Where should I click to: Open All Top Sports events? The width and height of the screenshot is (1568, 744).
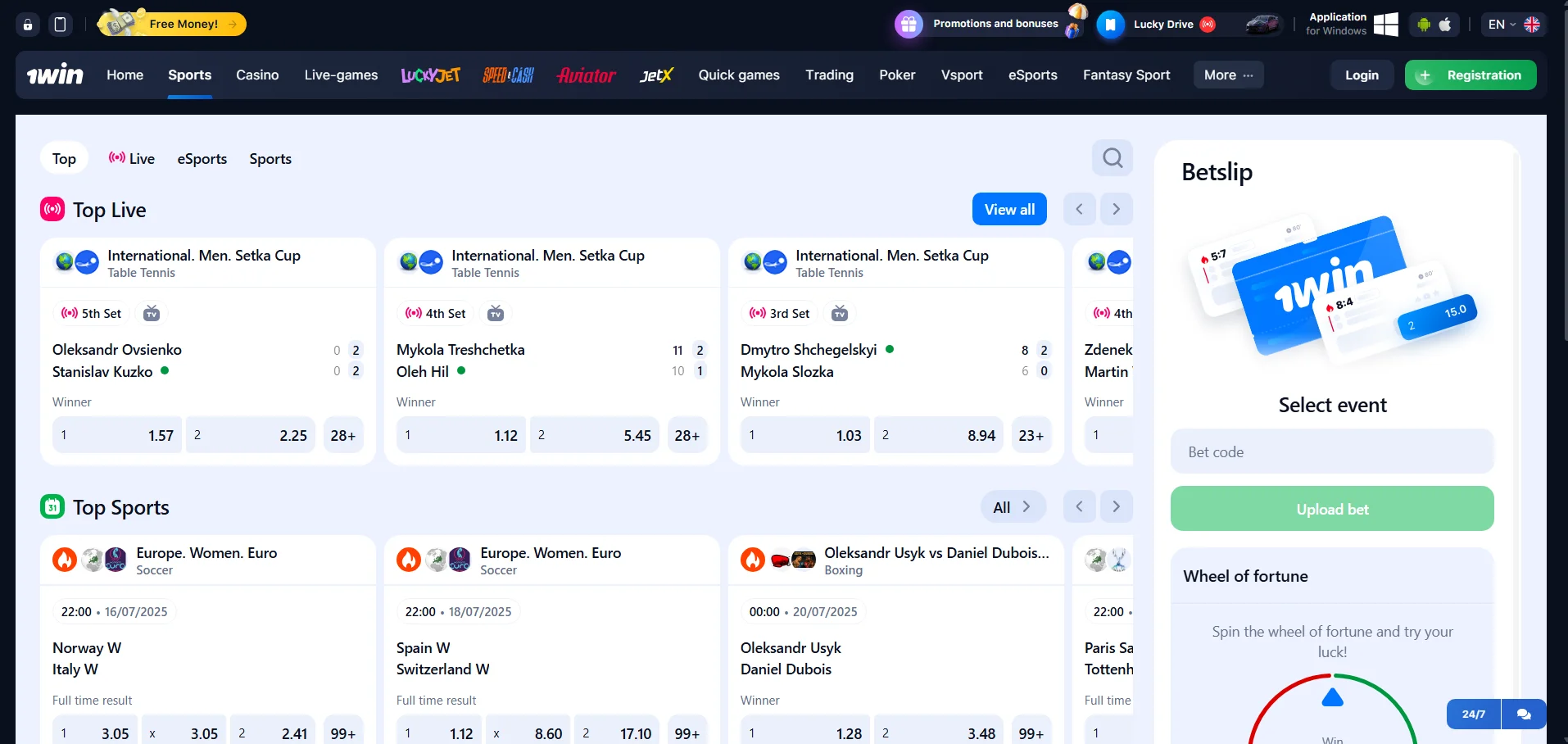(1013, 506)
